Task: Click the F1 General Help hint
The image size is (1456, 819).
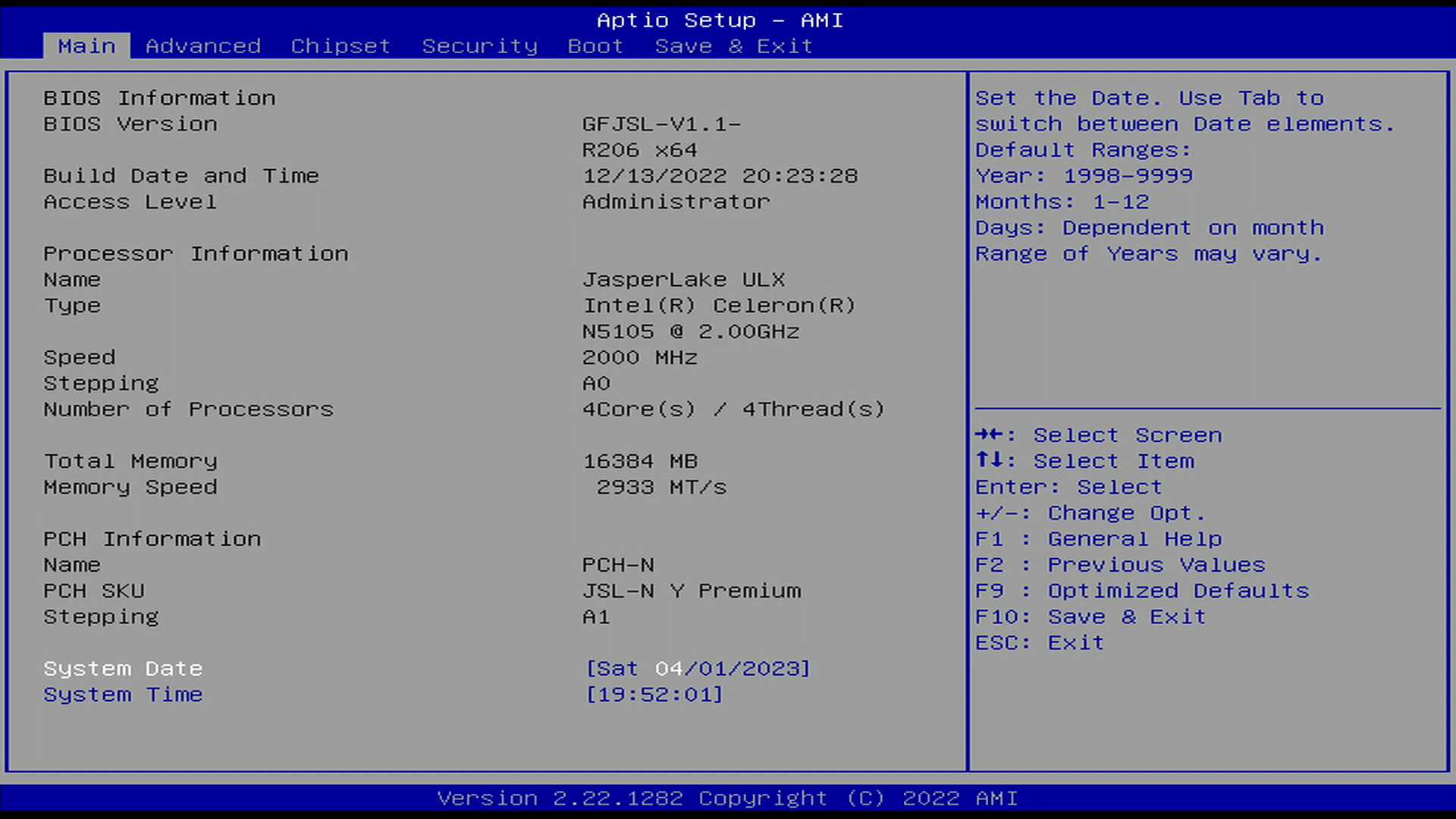Action: tap(1099, 539)
